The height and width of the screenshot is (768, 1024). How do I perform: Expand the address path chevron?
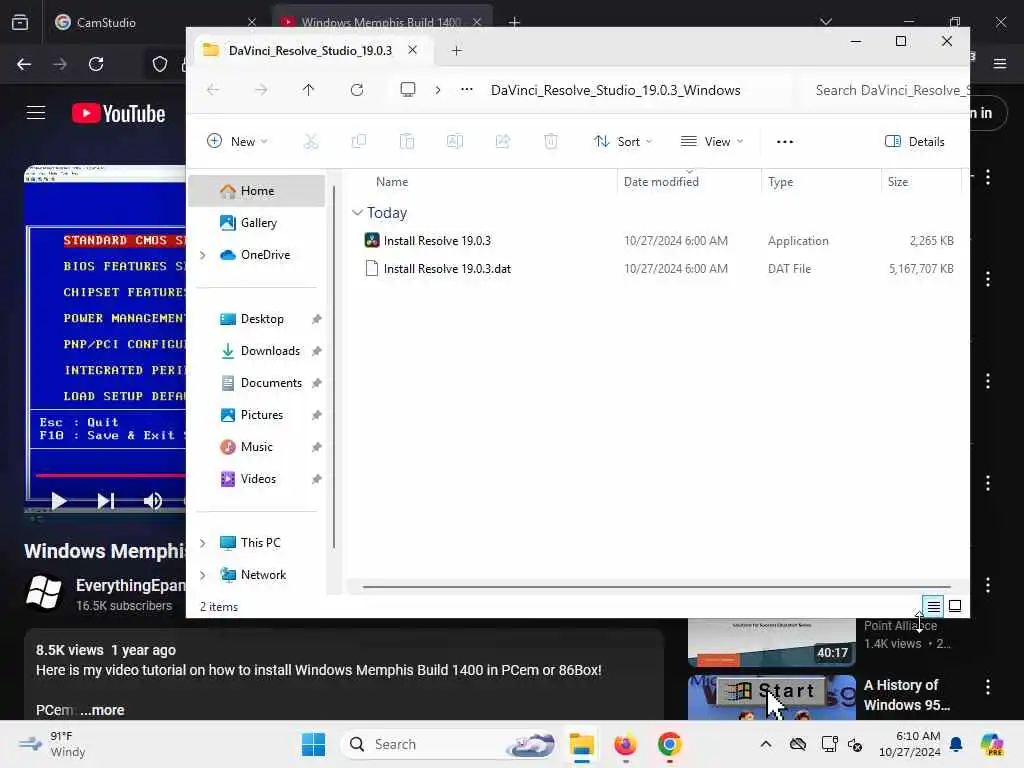click(438, 89)
